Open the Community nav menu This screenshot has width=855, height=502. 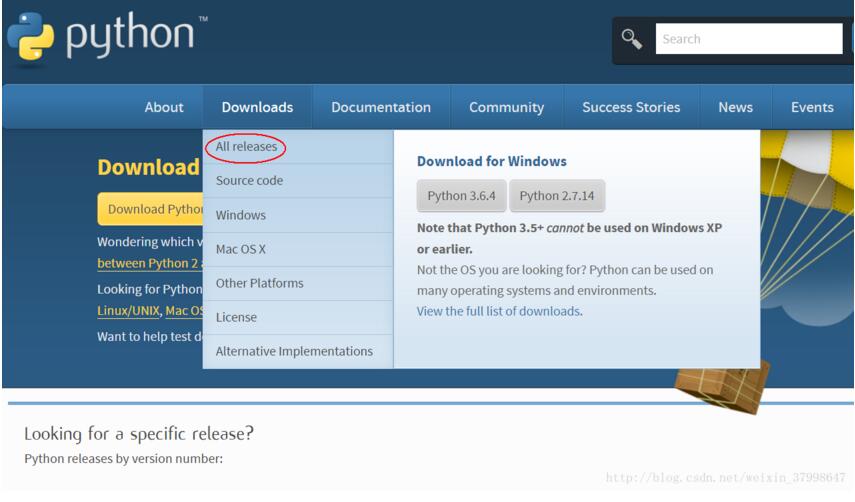coord(507,107)
